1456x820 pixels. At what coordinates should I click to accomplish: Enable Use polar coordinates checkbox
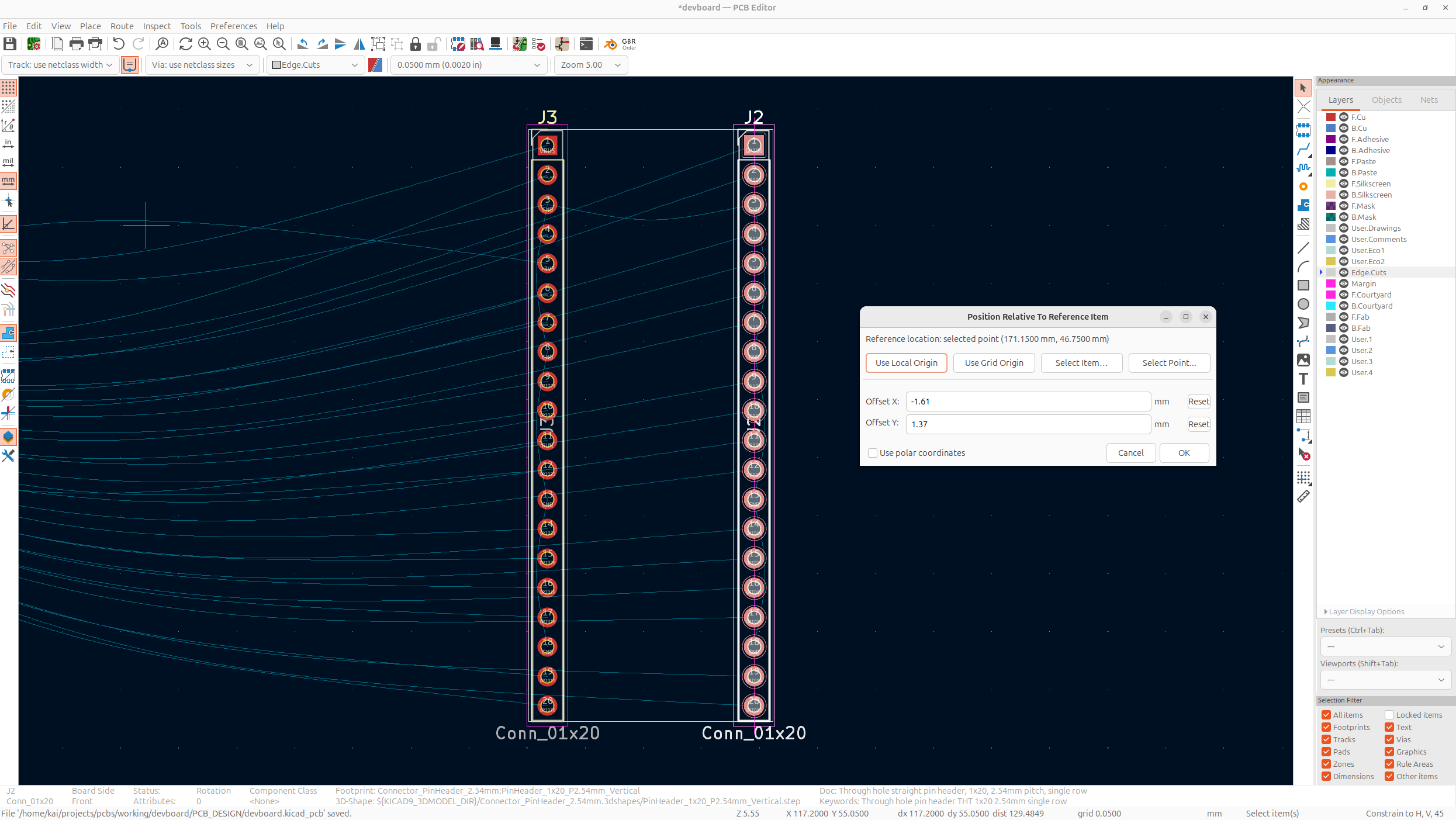click(x=873, y=453)
